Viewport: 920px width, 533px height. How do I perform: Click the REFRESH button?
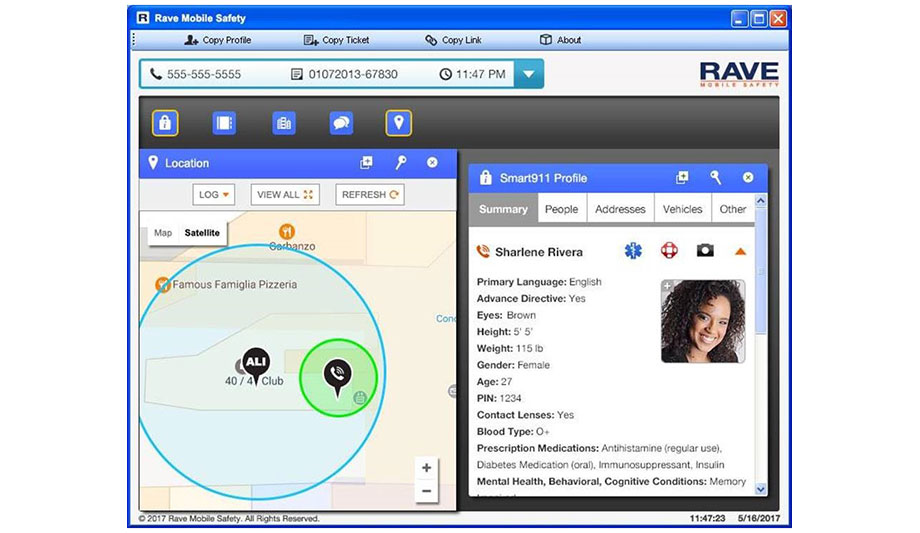(x=370, y=194)
